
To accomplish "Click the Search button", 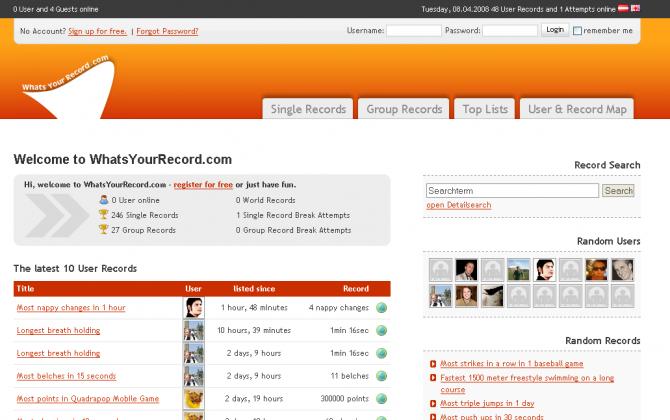I will click(618, 191).
